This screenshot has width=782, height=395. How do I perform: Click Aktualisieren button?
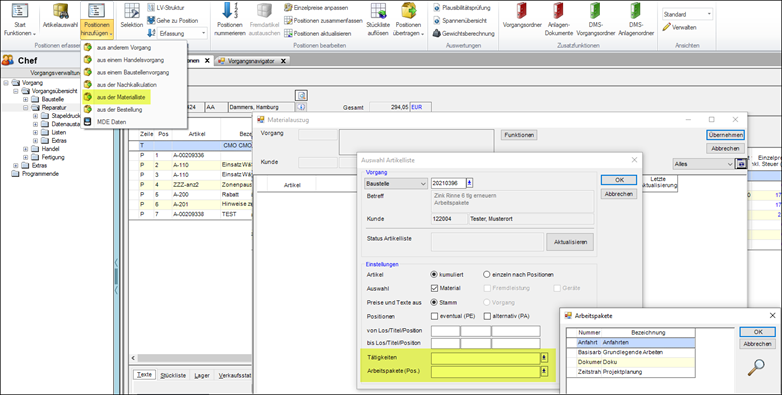pos(570,242)
